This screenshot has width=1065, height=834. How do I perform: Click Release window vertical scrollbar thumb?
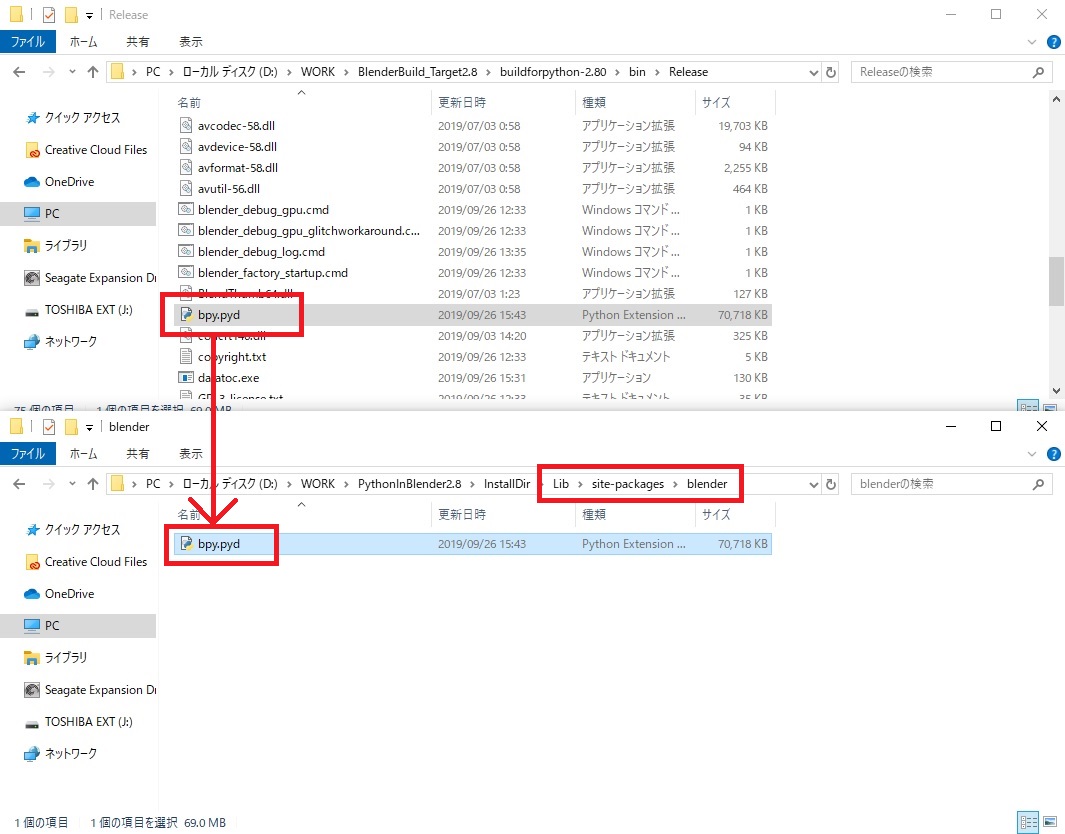1056,281
